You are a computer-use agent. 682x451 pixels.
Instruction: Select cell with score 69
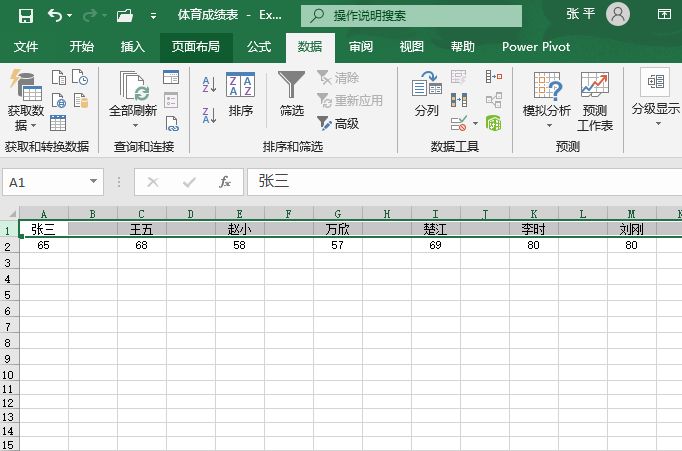[x=435, y=245]
